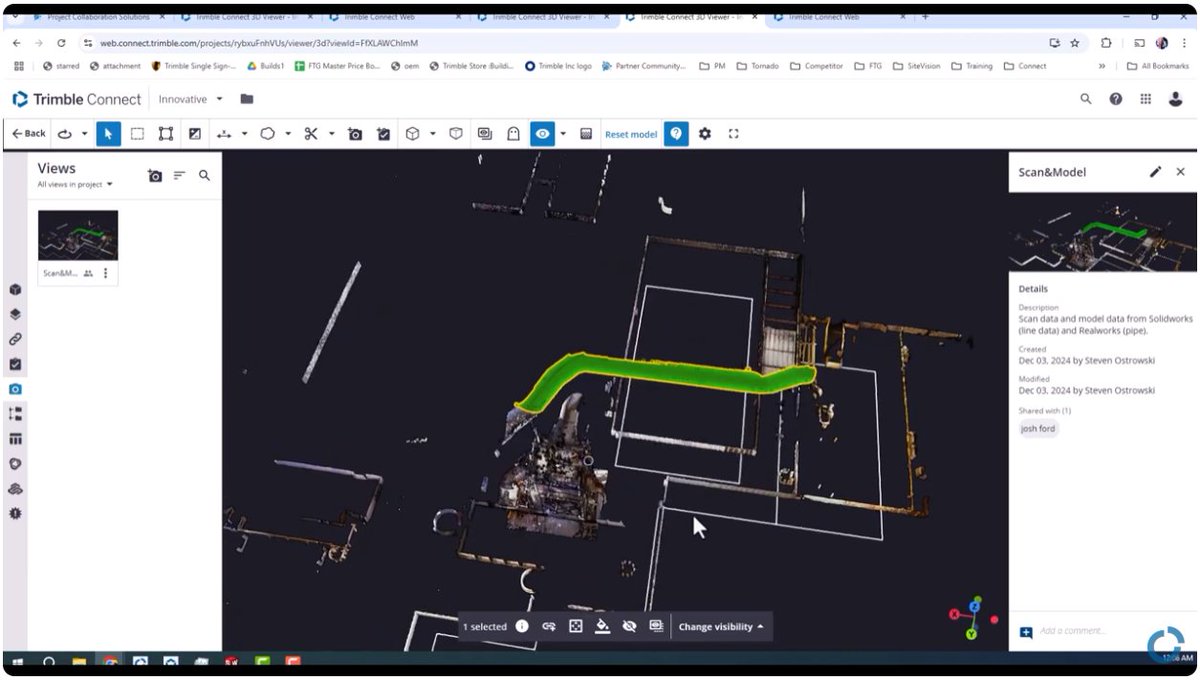
Task: Click the josh ford shared user chip
Action: click(1038, 428)
